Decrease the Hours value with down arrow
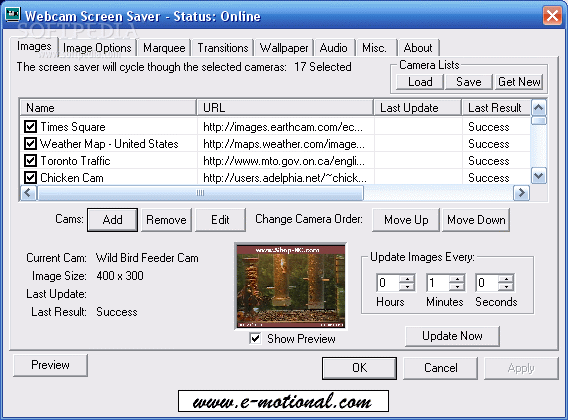This screenshot has width=568, height=420. (x=407, y=287)
